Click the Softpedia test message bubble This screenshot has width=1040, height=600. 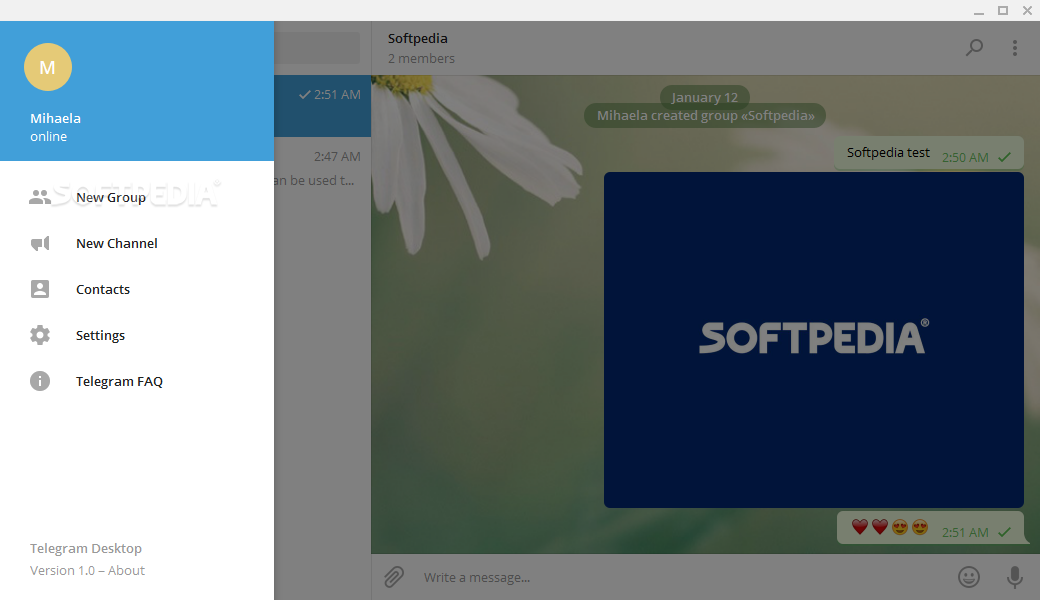929,153
